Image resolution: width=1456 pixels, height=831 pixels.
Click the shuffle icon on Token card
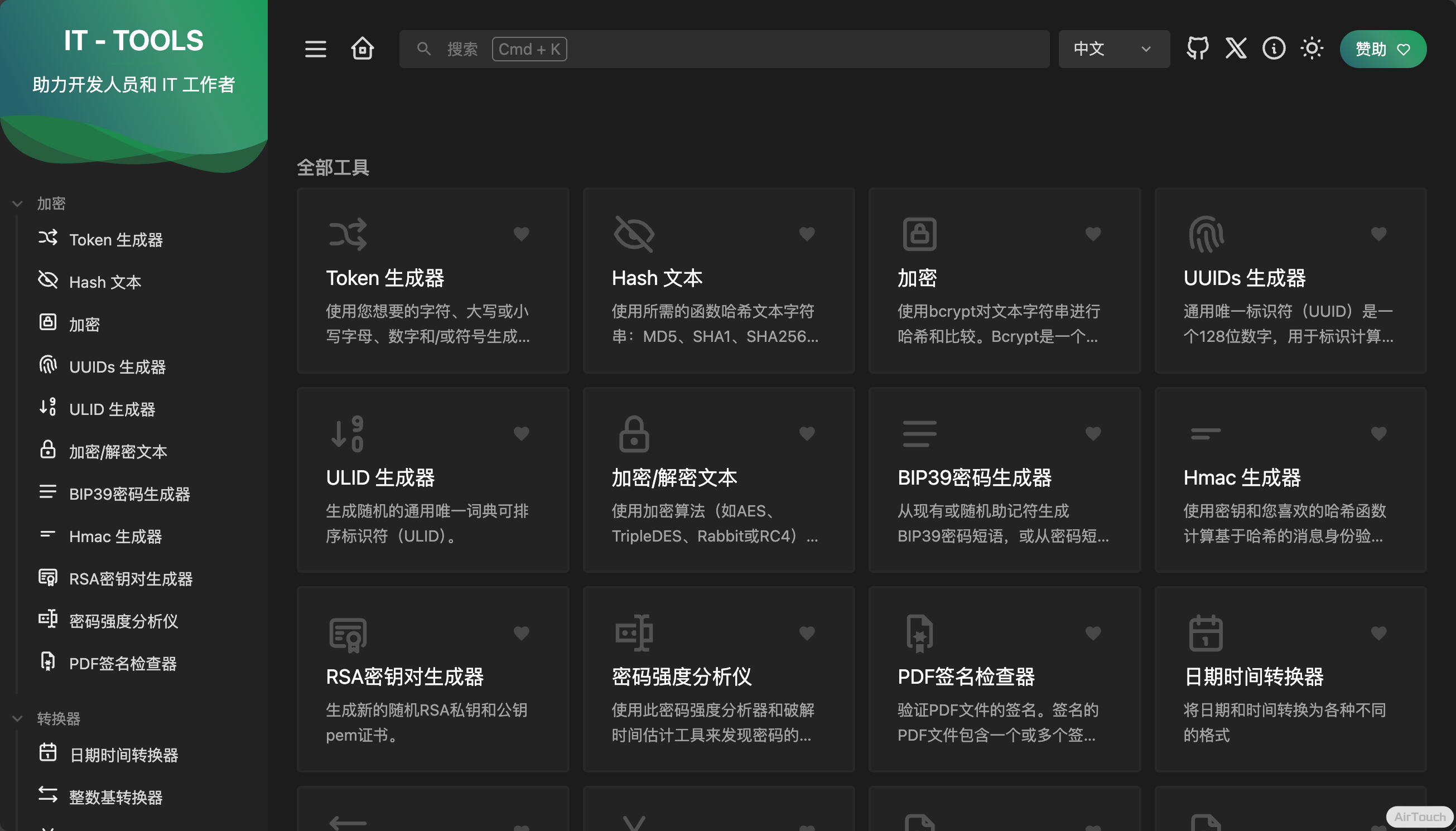click(348, 234)
